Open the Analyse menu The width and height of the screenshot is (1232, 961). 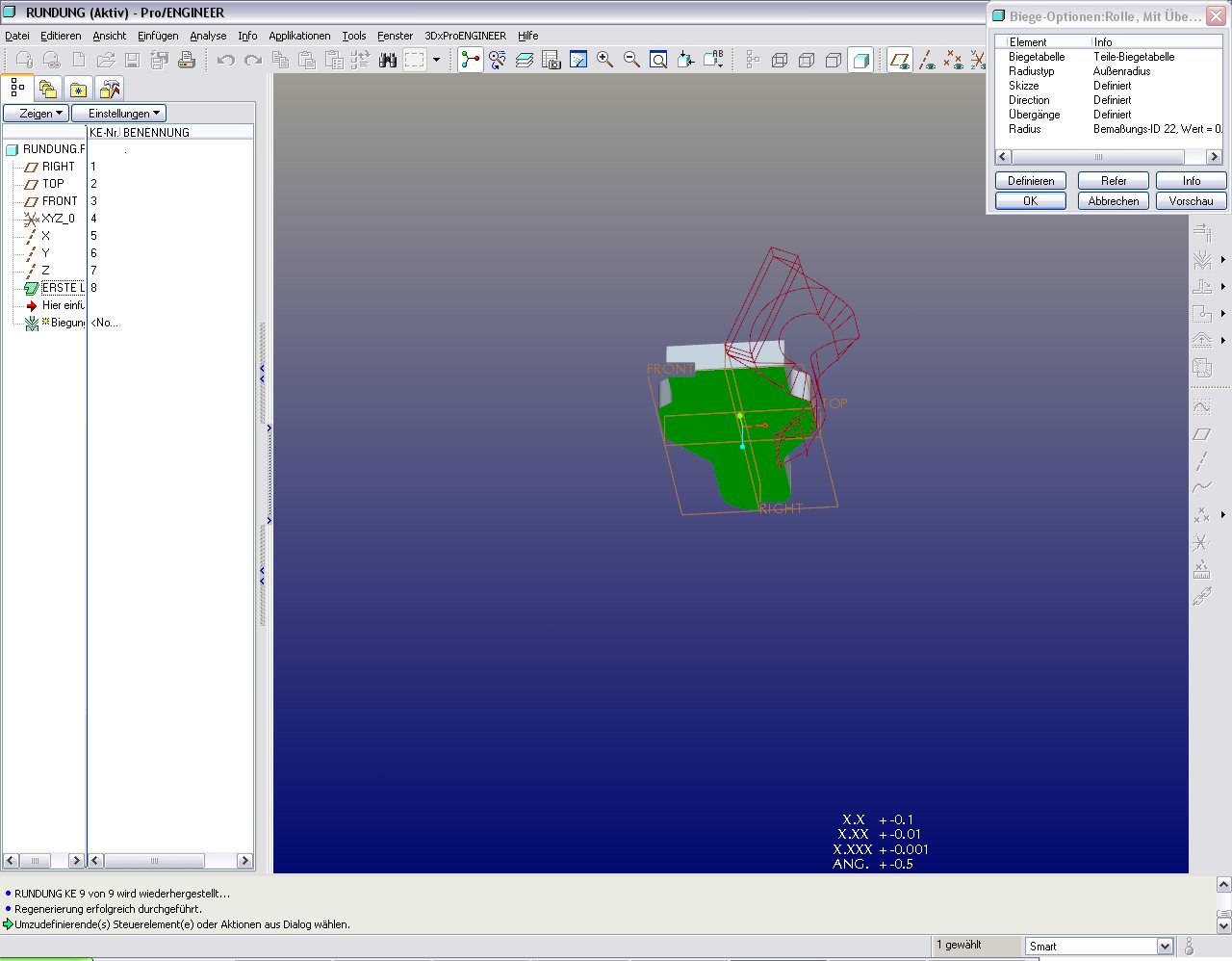(x=208, y=36)
